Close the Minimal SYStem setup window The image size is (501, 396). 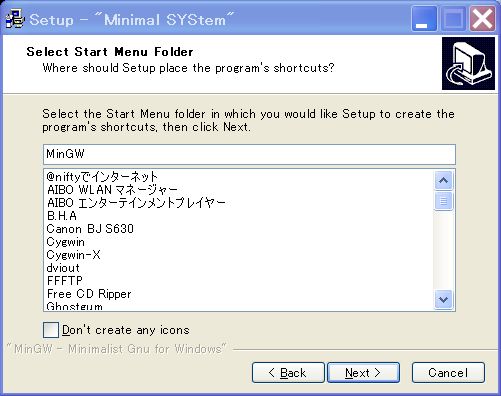tap(482, 19)
